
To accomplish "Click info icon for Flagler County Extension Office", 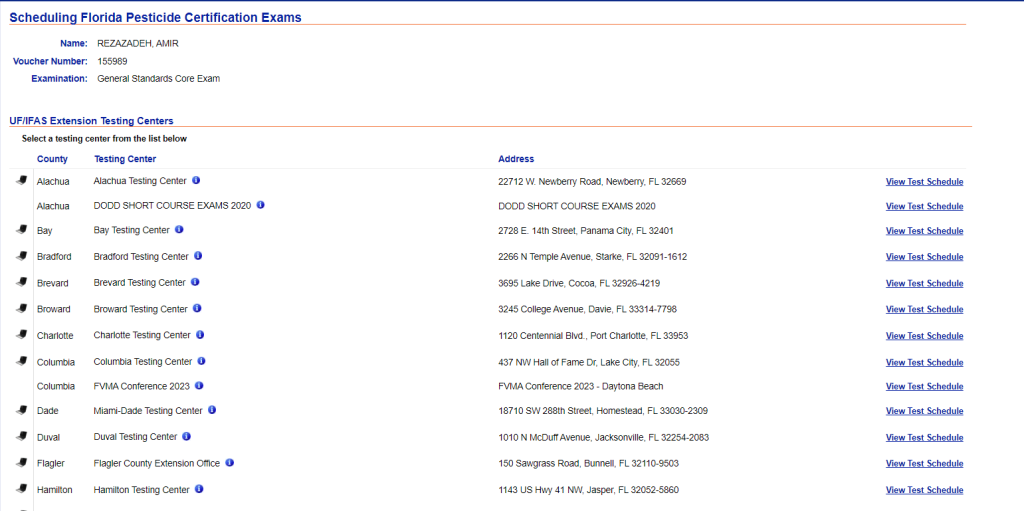I will click(229, 463).
